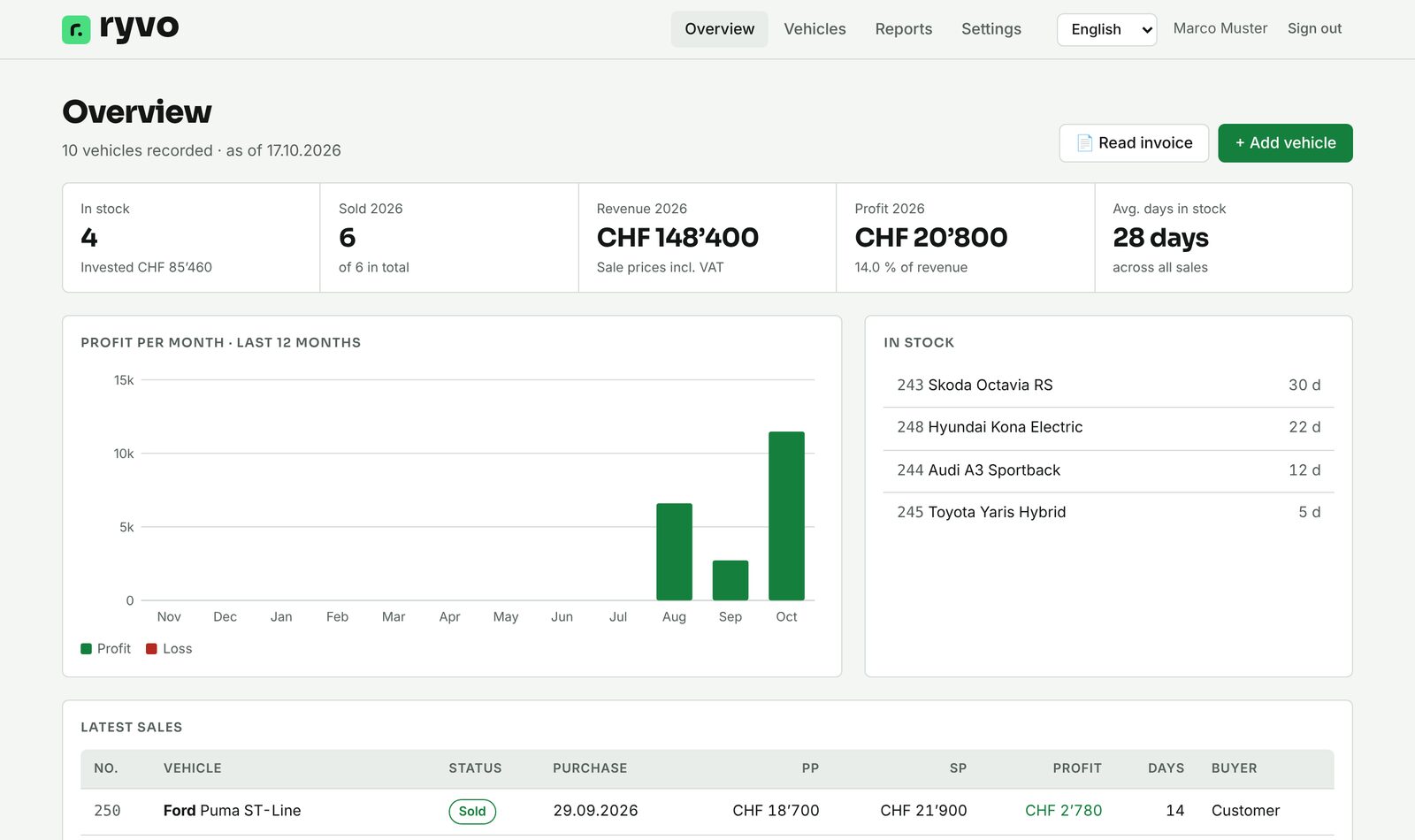Click the CHF 20'800 profit value
This screenshot has width=1415, height=840.
pos(930,238)
